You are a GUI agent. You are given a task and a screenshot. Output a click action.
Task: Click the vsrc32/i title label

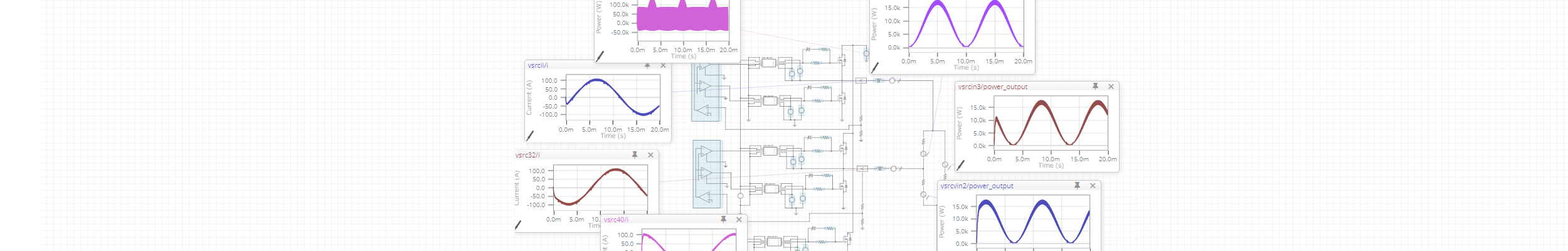tap(527, 155)
